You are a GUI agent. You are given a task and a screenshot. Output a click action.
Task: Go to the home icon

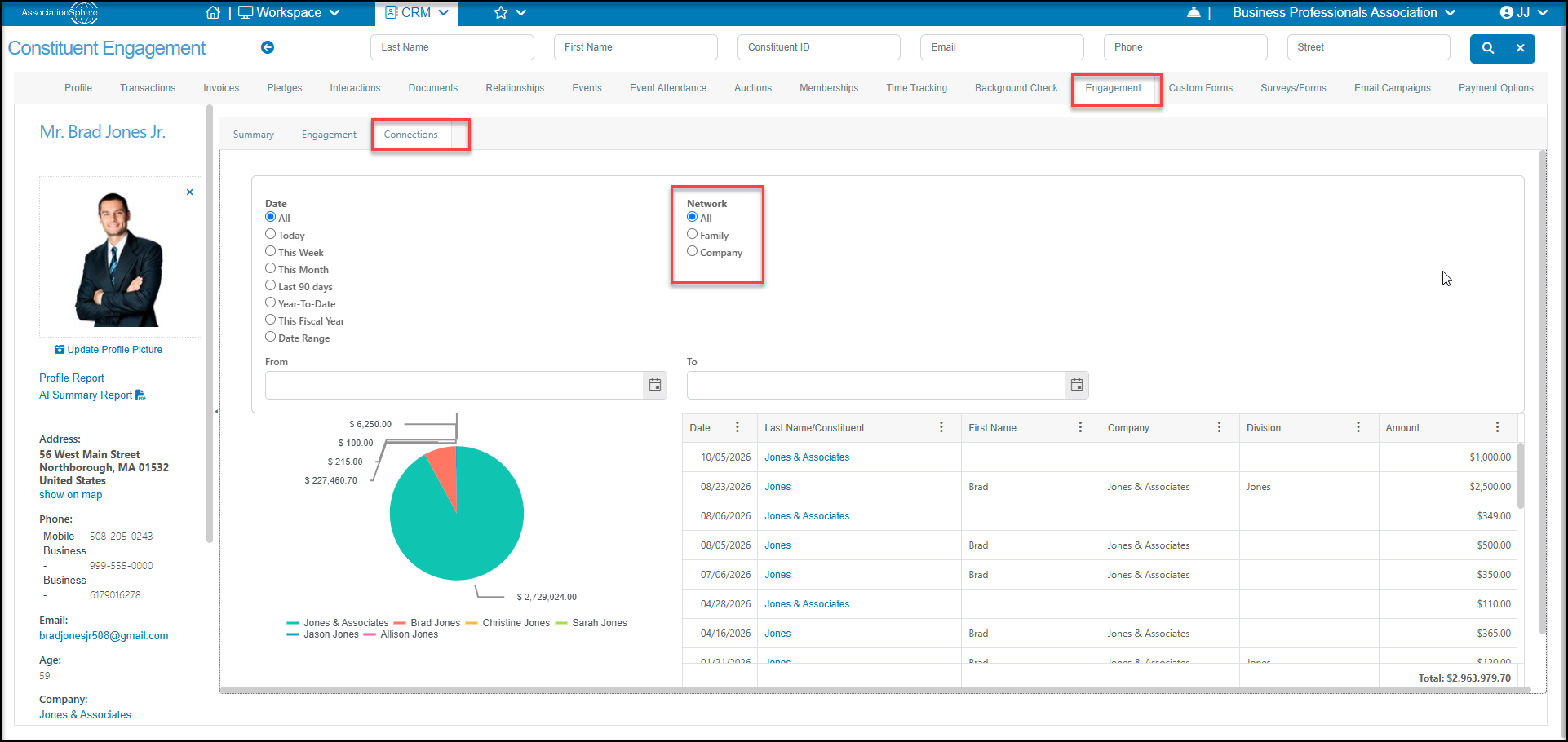coord(213,13)
